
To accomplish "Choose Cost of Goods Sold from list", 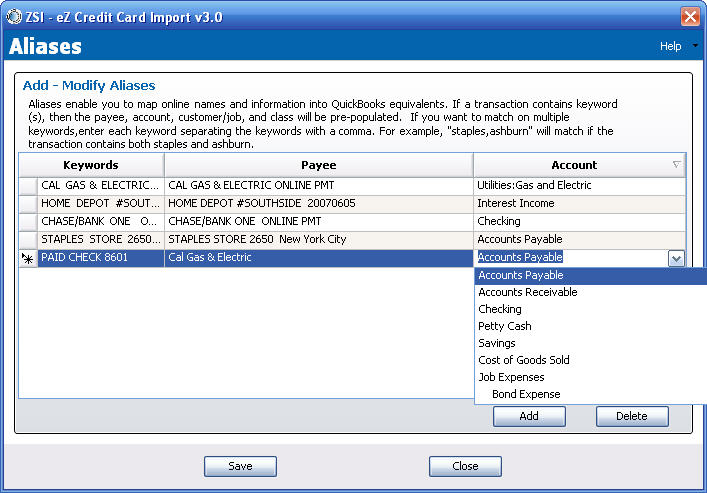I will 591,360.
